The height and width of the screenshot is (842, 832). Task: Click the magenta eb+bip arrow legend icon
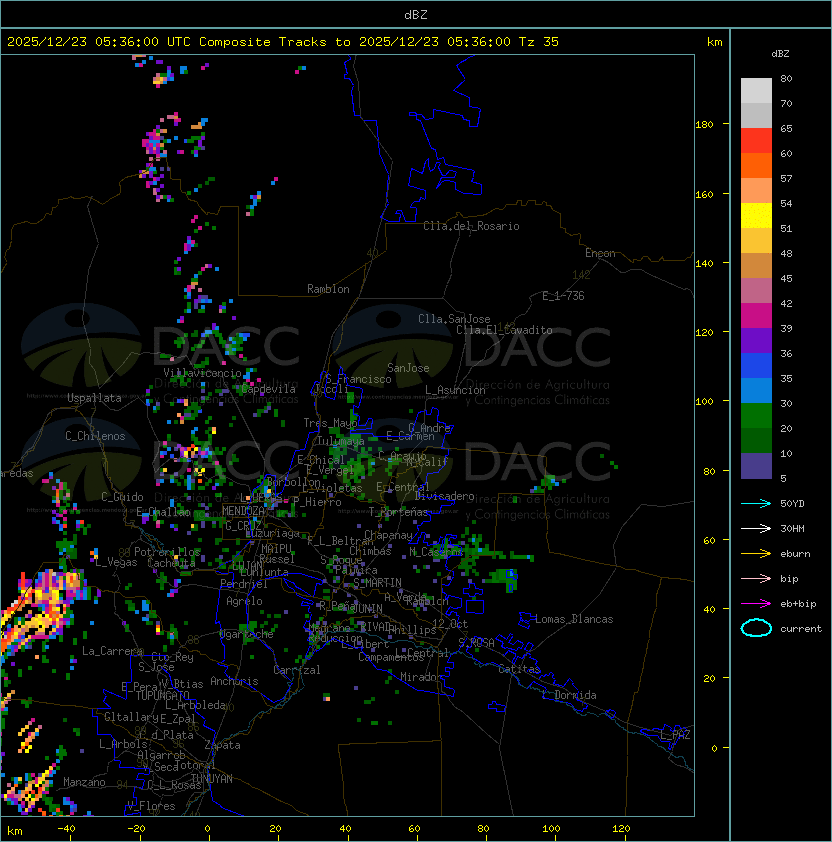(756, 604)
